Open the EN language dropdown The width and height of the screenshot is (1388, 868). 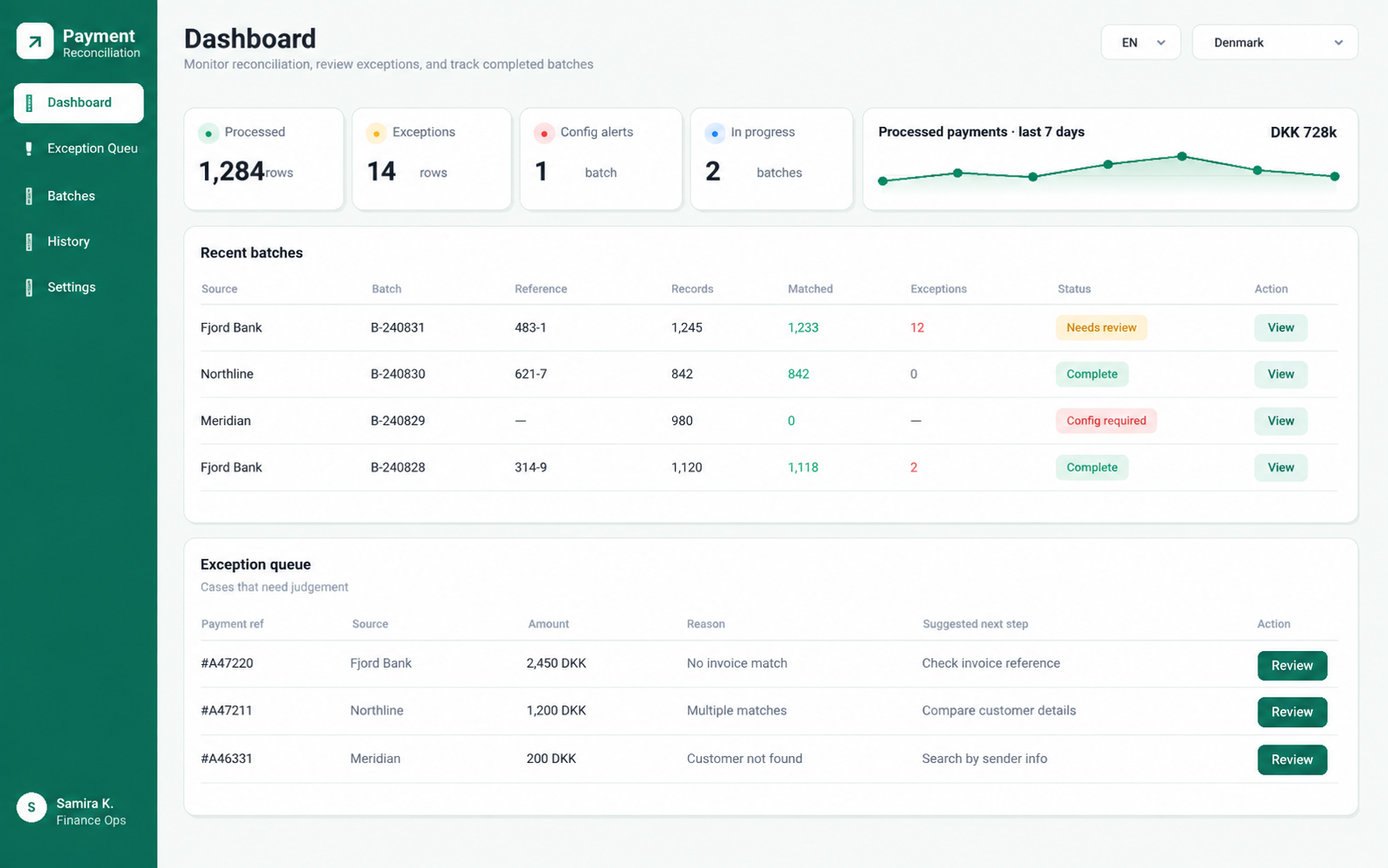(1140, 42)
